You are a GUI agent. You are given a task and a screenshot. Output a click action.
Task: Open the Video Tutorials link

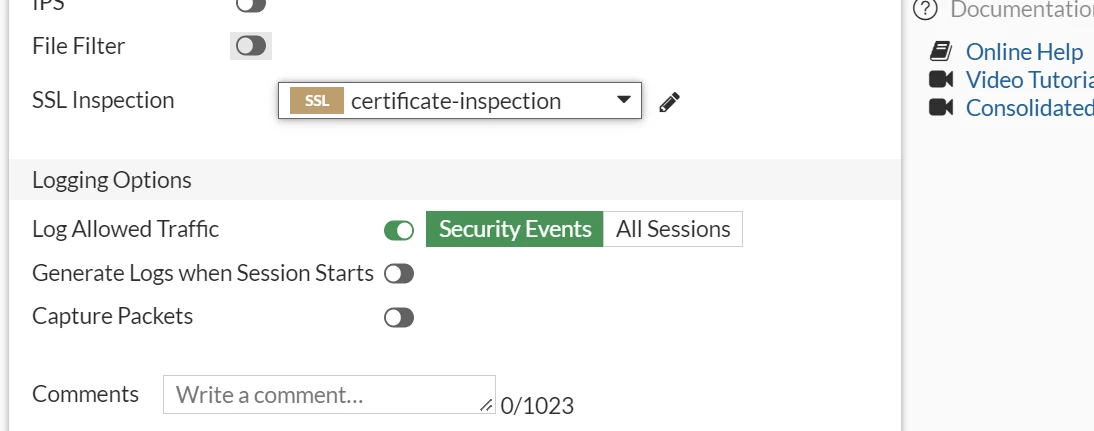tap(1030, 80)
